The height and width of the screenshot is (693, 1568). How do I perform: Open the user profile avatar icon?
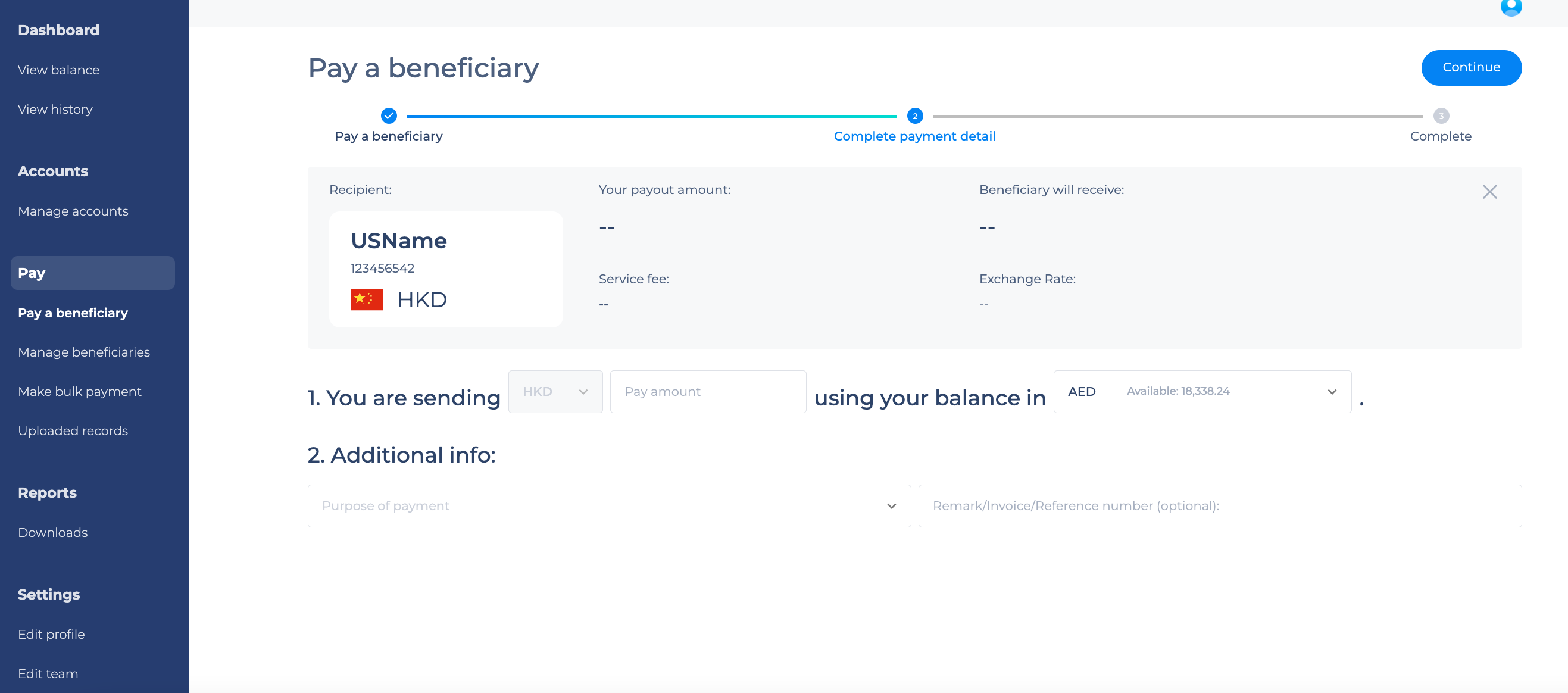(1511, 7)
